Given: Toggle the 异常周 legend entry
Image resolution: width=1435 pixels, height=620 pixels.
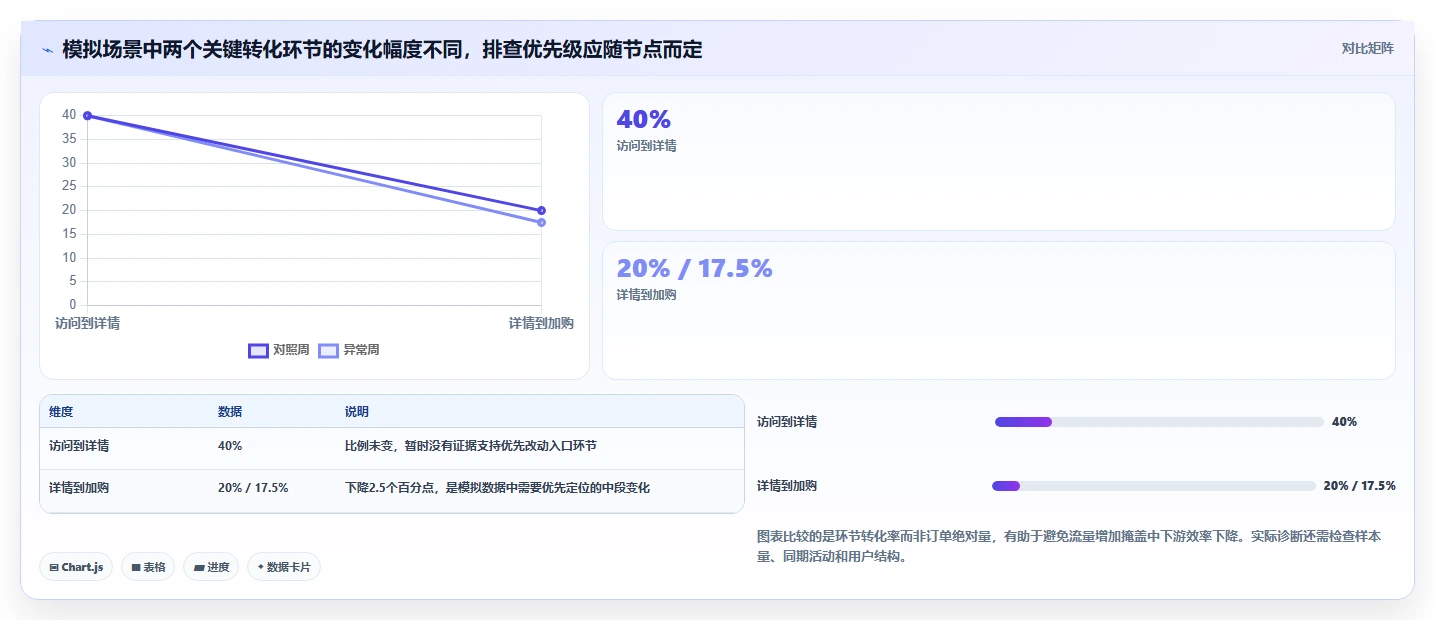Looking at the screenshot, I should coord(349,350).
